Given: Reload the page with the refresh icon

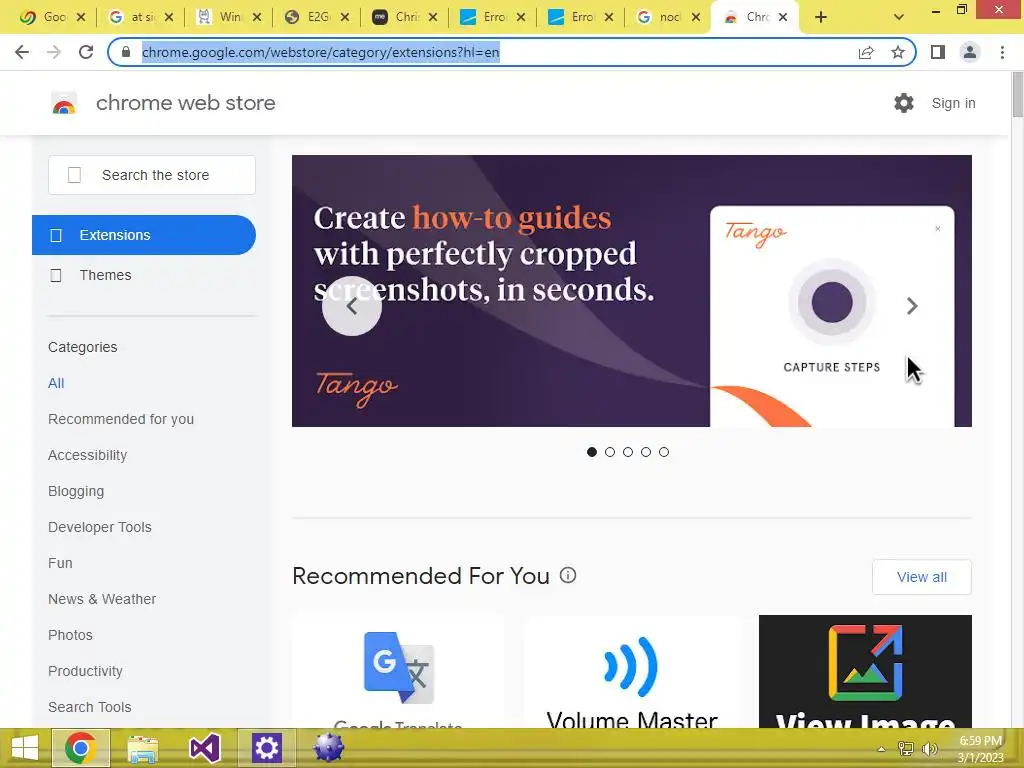Looking at the screenshot, I should click(x=86, y=52).
